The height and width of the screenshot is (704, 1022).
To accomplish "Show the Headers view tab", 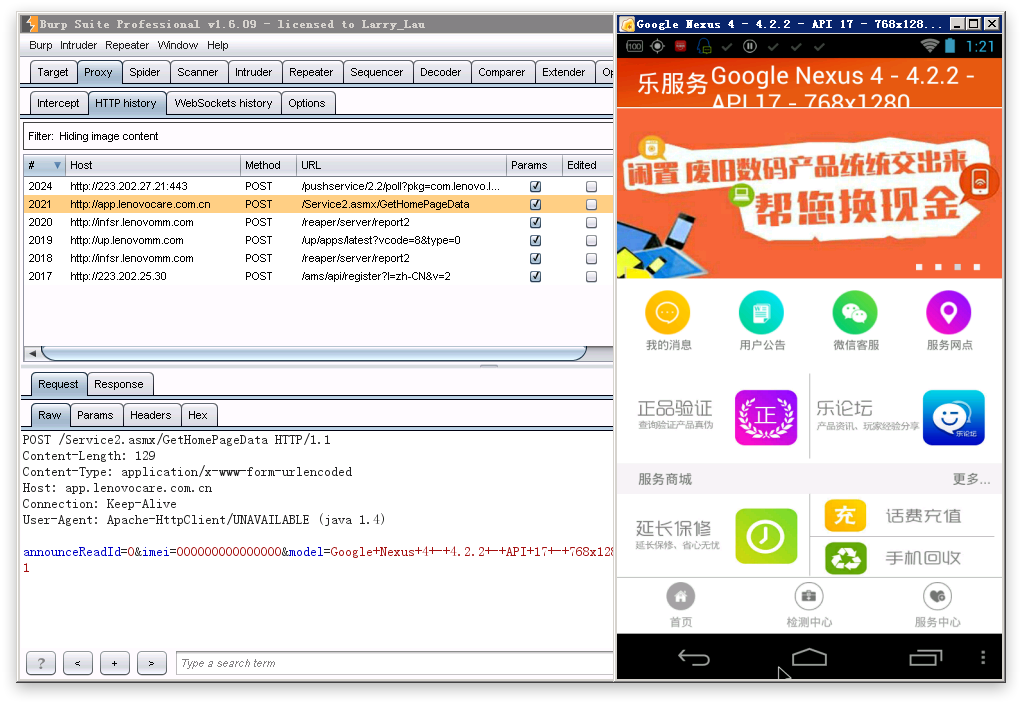I will click(x=151, y=415).
